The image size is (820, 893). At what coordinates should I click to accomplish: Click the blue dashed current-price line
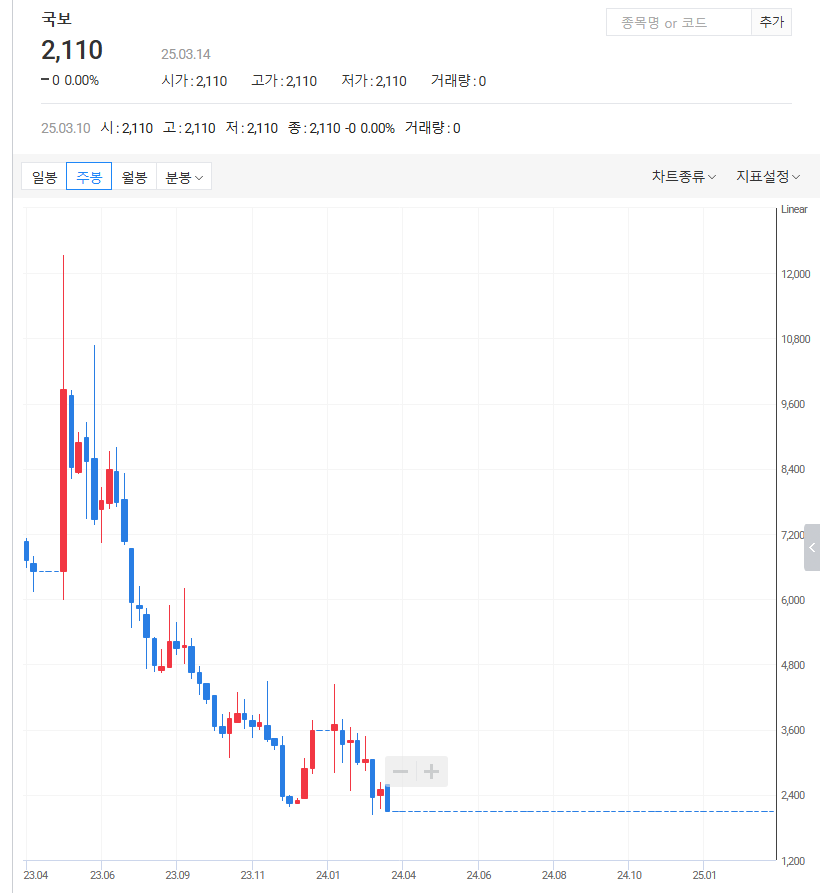point(582,811)
